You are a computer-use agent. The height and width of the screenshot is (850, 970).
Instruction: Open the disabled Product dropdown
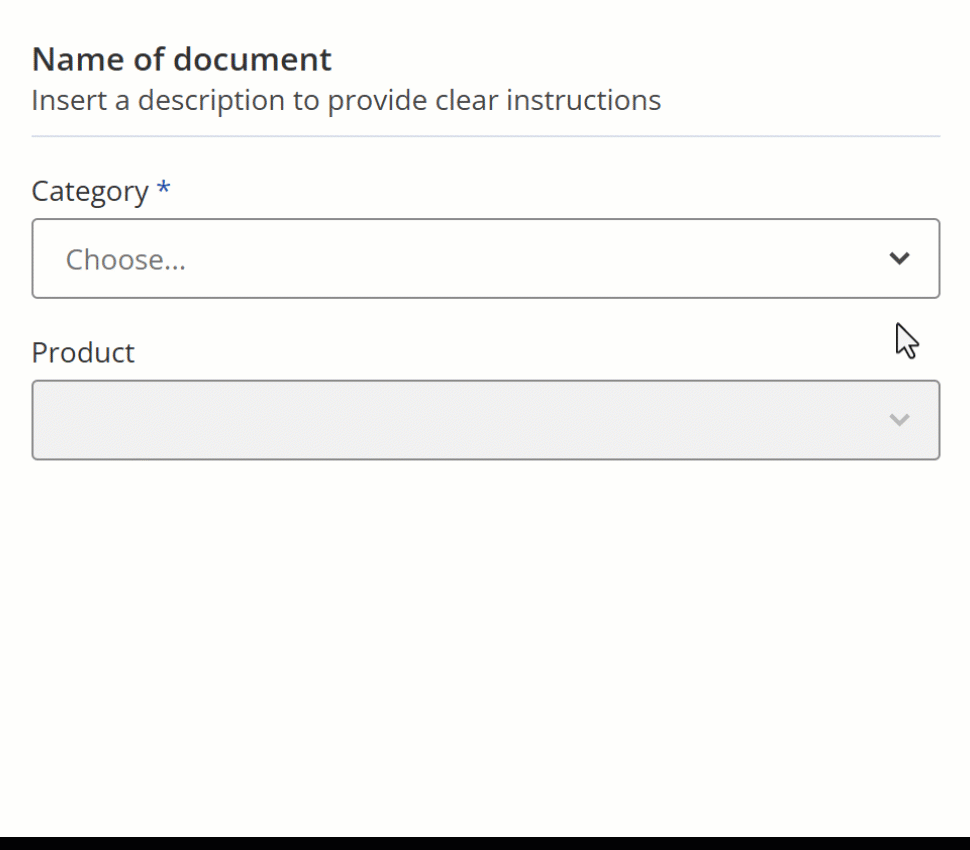[486, 420]
